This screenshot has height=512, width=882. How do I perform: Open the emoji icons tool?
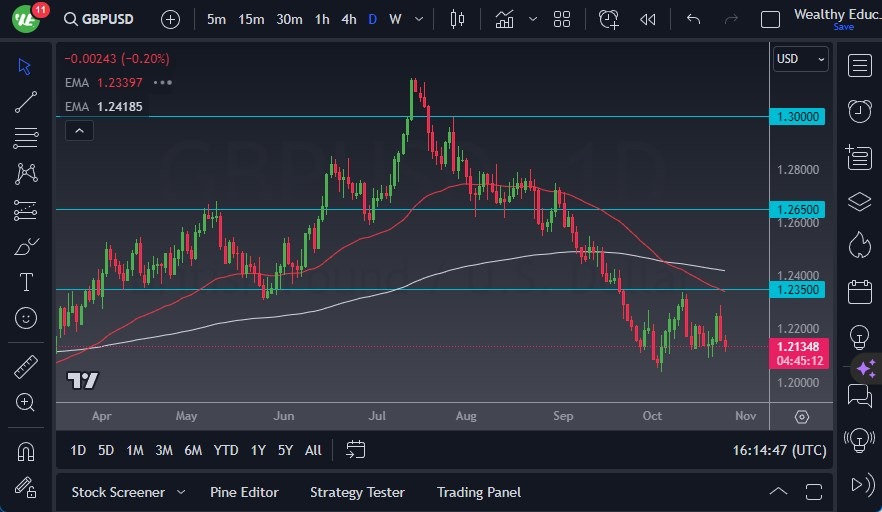(26, 318)
